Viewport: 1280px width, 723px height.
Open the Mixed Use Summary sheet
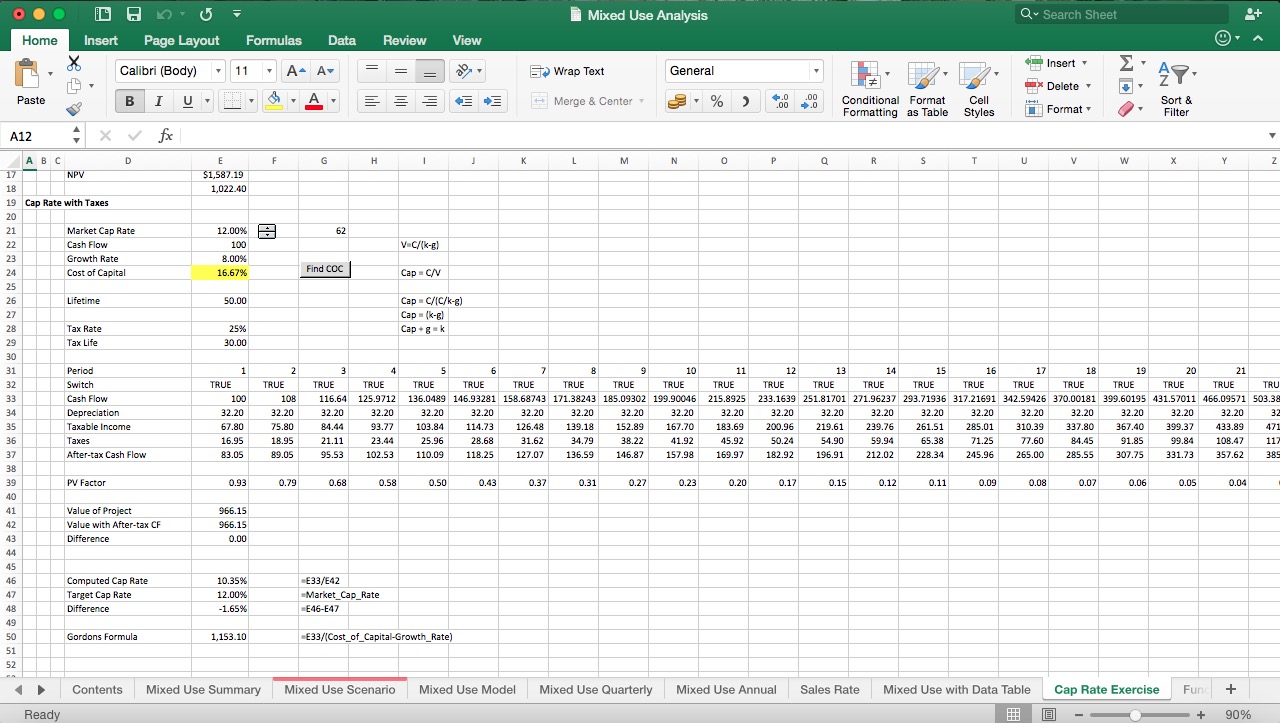tap(203, 689)
